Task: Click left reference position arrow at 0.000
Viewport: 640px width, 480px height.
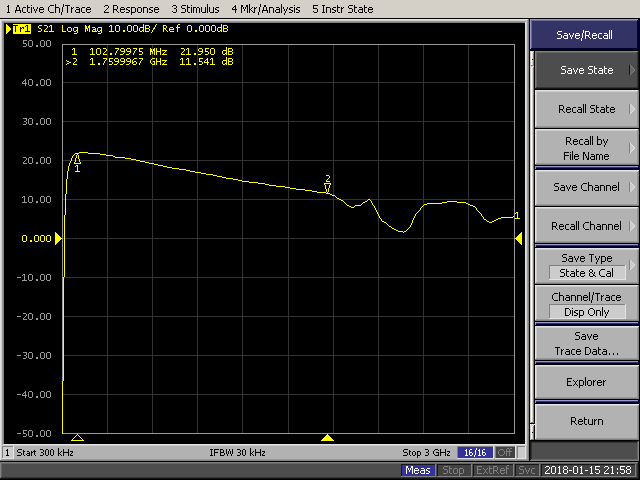Action: click(58, 238)
